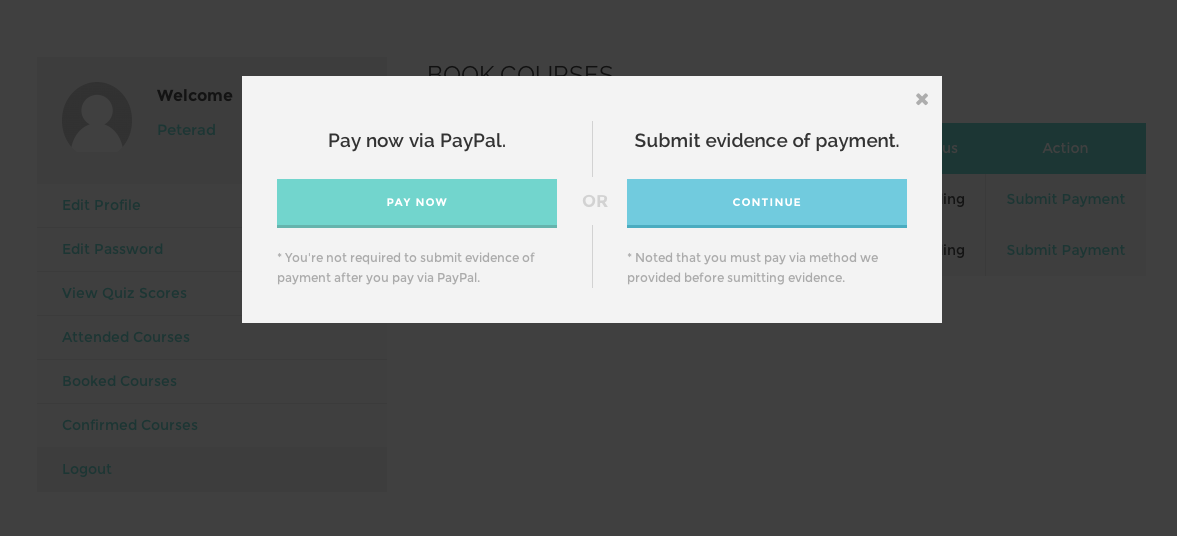The height and width of the screenshot is (536, 1177).
Task: Click the PayPal evidence note text
Action: click(406, 268)
